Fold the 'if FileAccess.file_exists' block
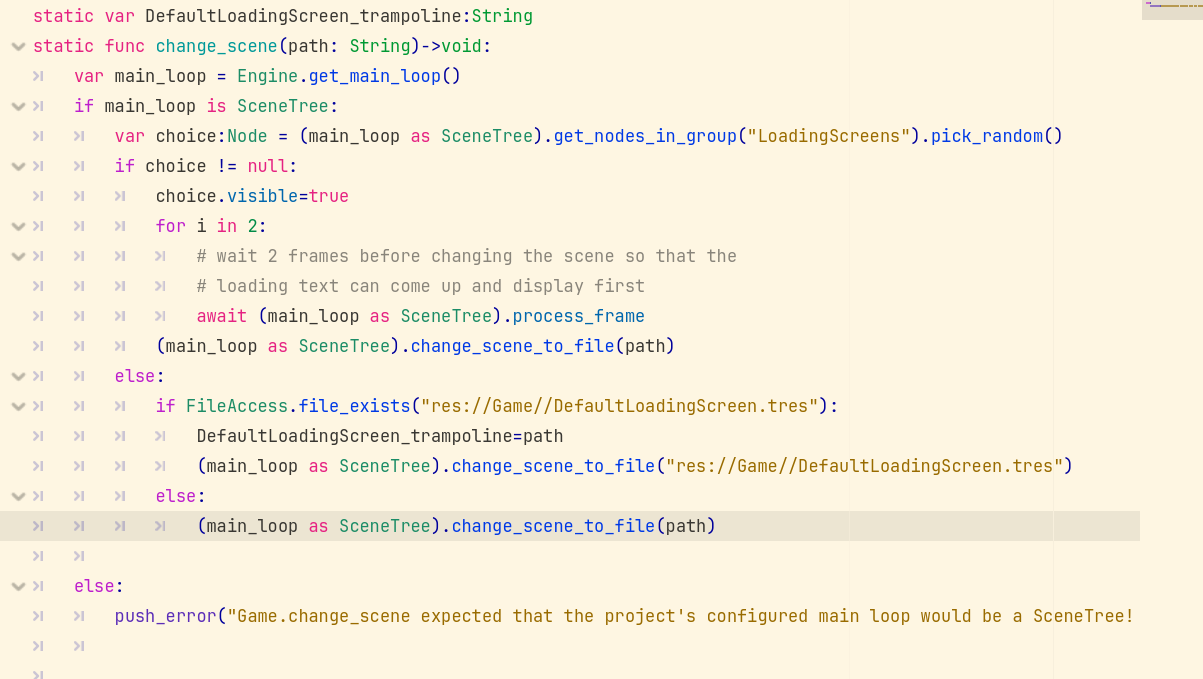Image resolution: width=1203 pixels, height=679 pixels. point(18,406)
